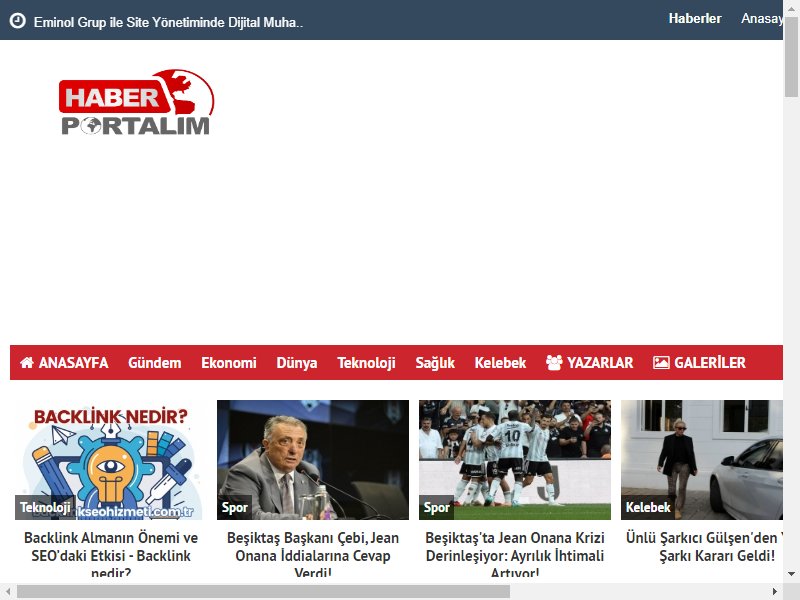The width and height of the screenshot is (800, 600).
Task: Open the Sağlık category
Action: 435,363
